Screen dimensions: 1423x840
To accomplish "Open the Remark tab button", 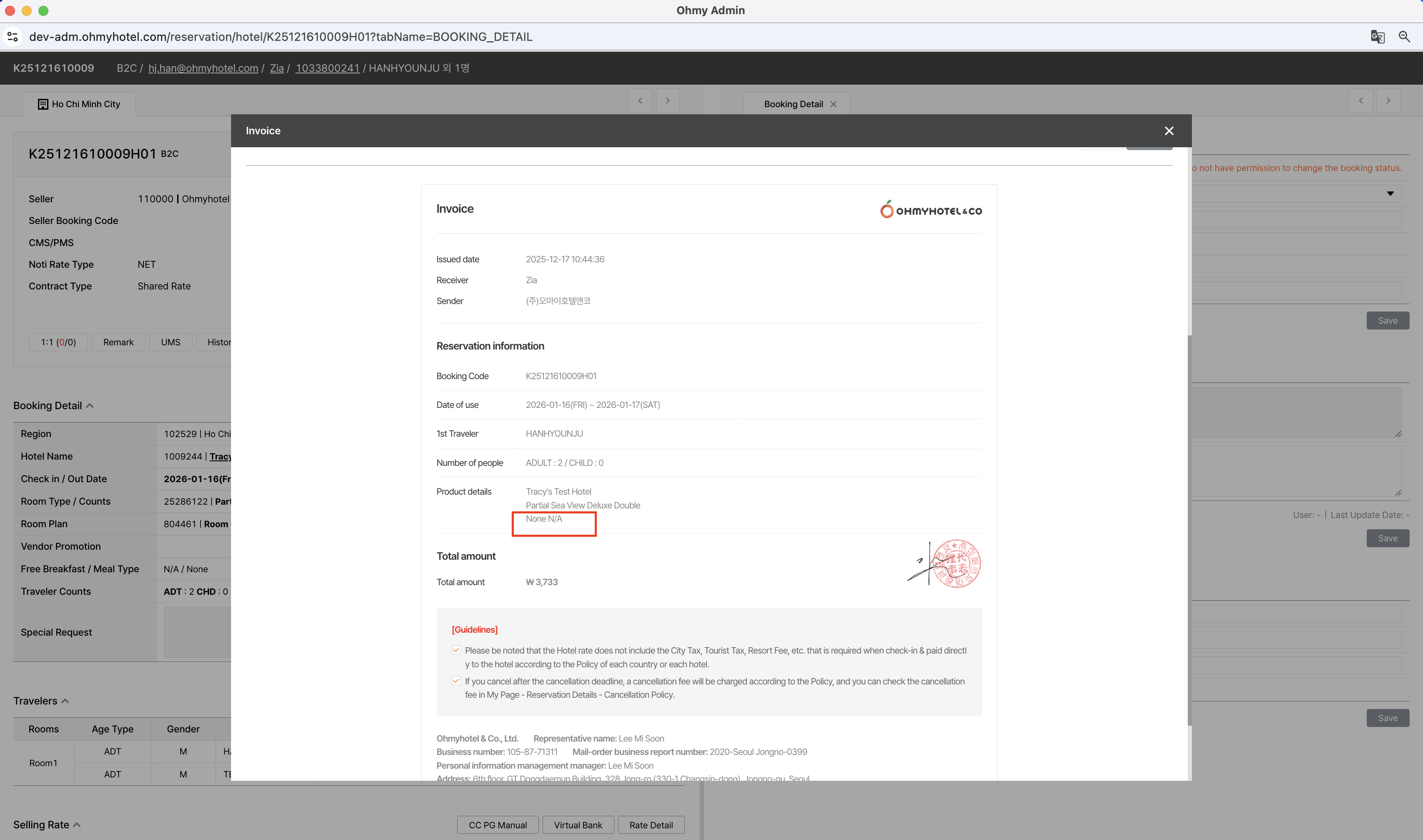I will 118,342.
